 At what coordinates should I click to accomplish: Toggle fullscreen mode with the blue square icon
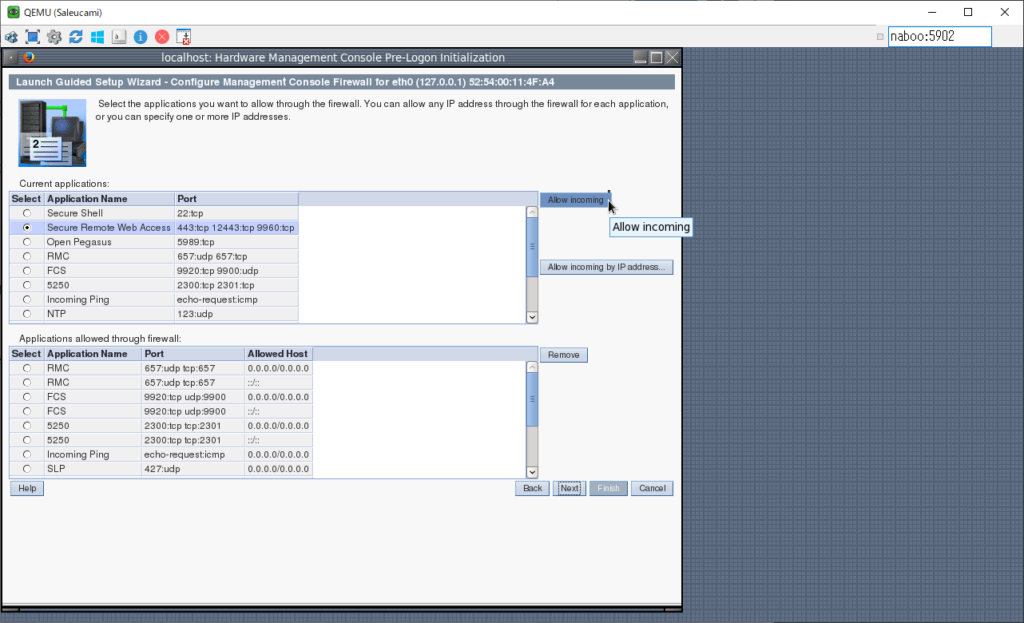click(x=33, y=37)
